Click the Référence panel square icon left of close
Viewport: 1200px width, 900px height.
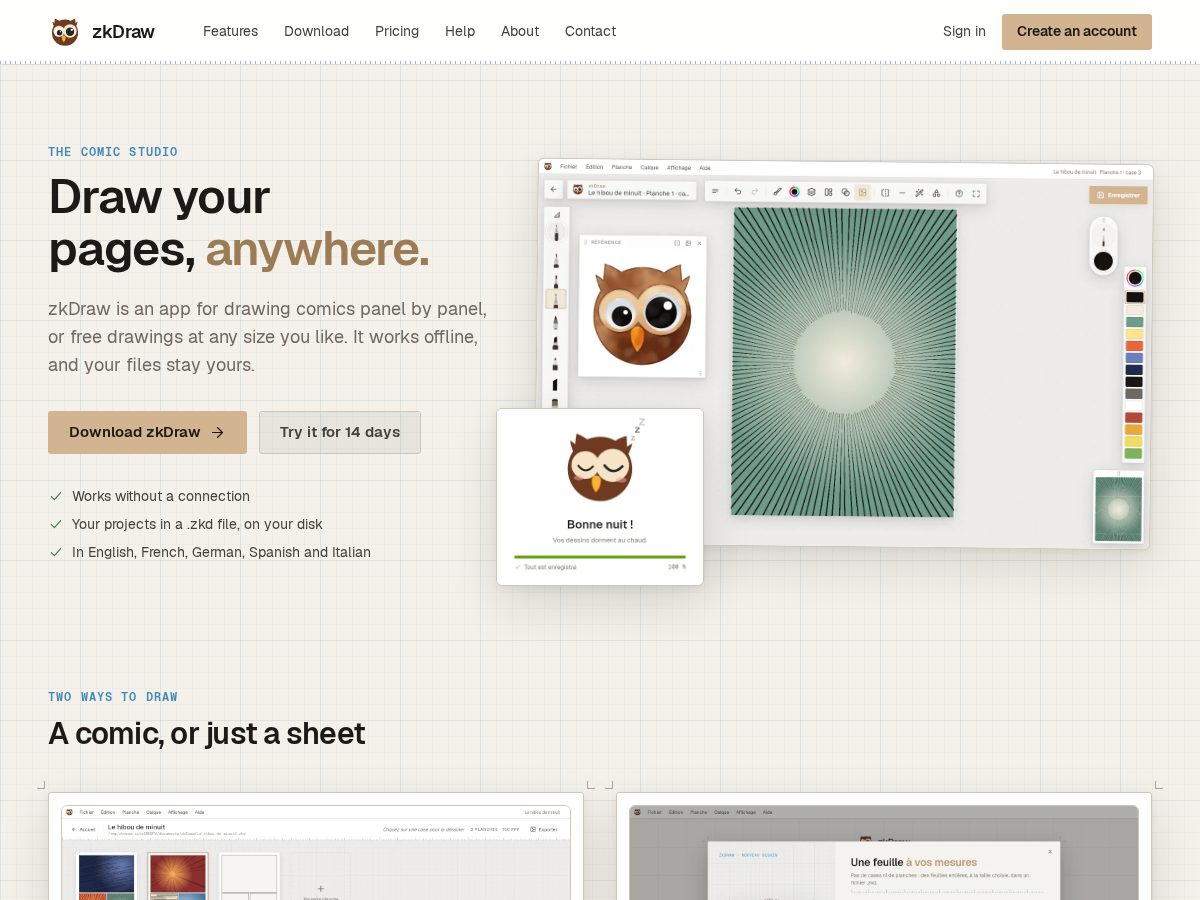[688, 243]
